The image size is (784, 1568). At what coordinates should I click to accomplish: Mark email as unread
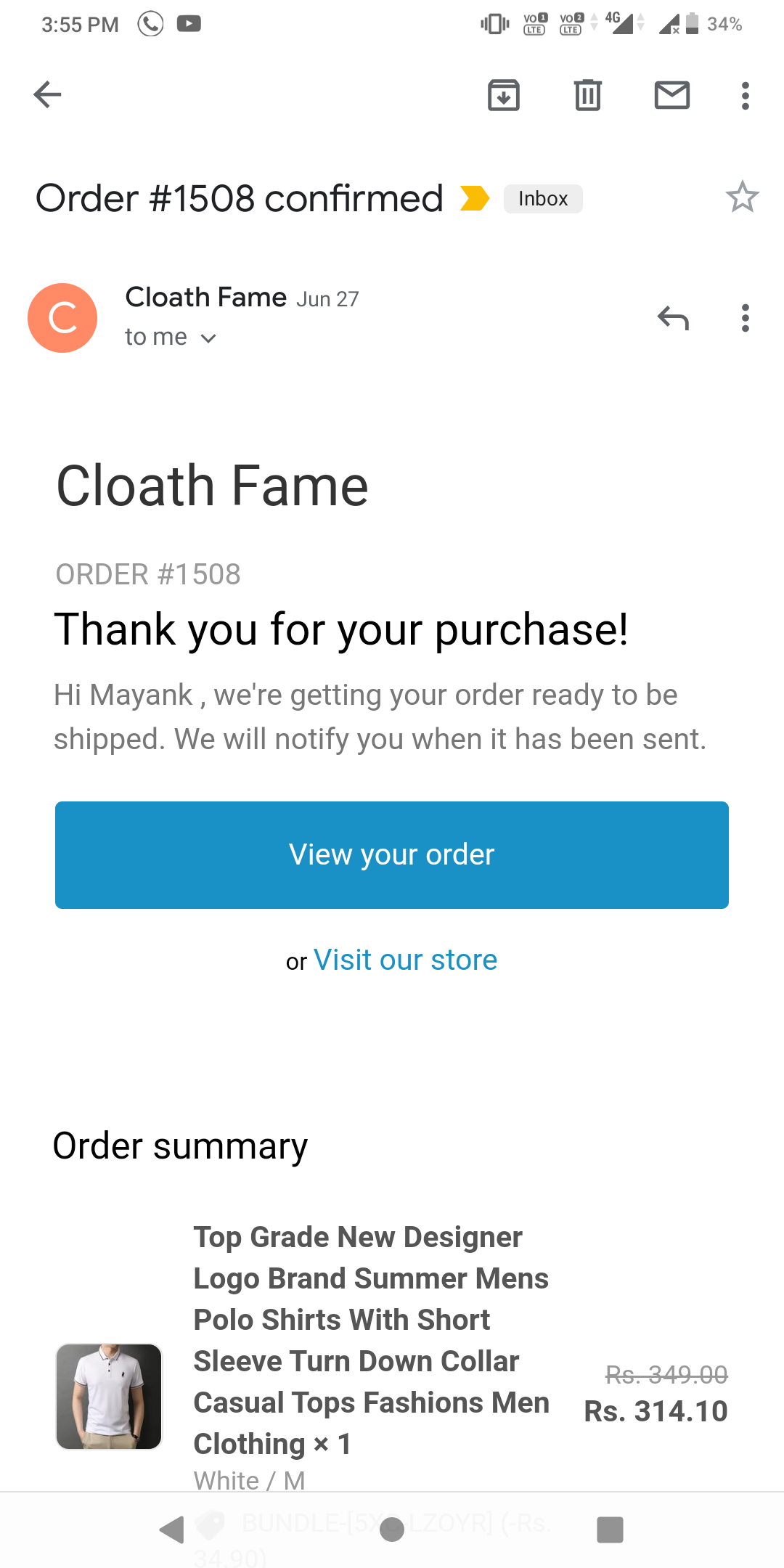[671, 95]
